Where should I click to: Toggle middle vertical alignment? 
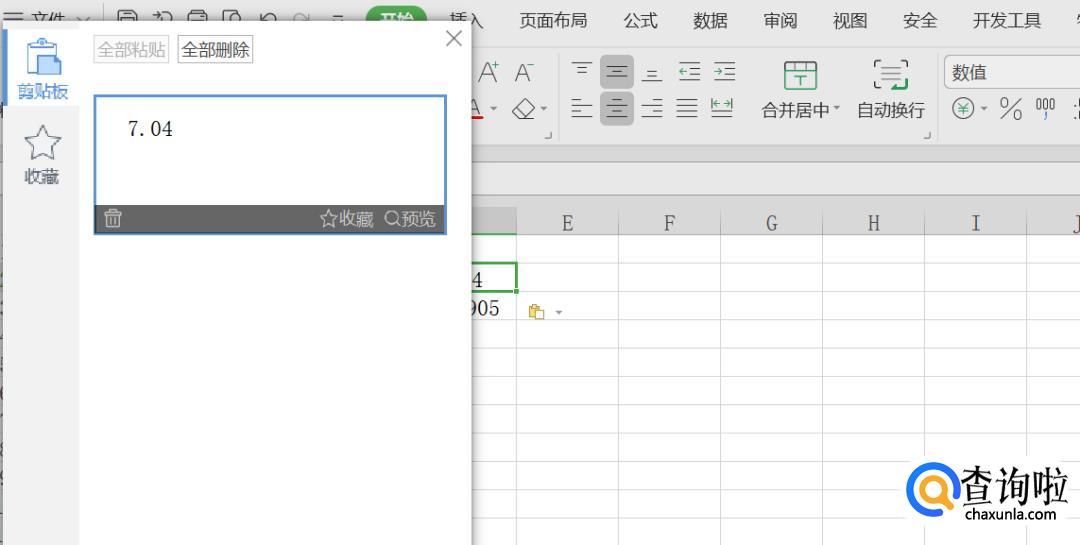tap(616, 72)
